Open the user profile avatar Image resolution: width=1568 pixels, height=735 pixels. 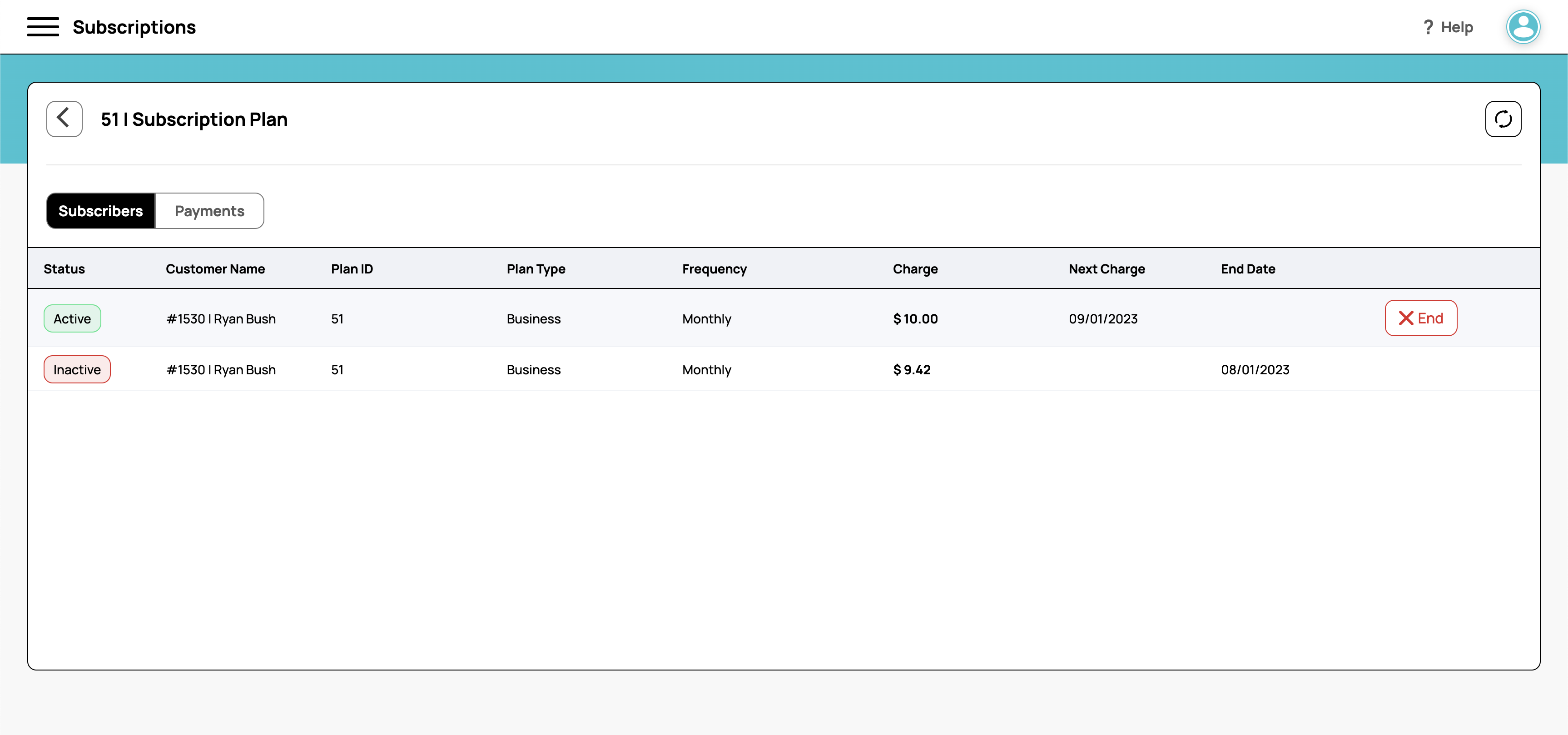[1522, 27]
